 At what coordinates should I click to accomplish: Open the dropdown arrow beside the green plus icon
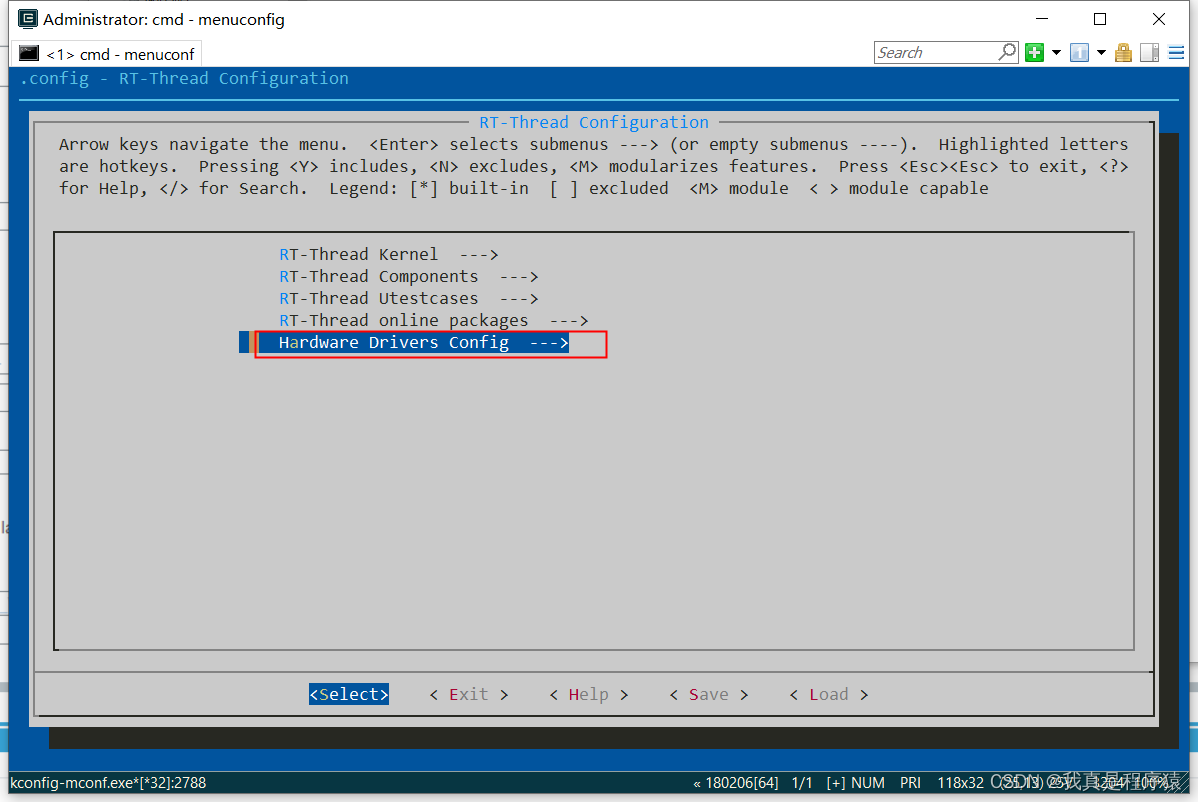[x=1057, y=53]
